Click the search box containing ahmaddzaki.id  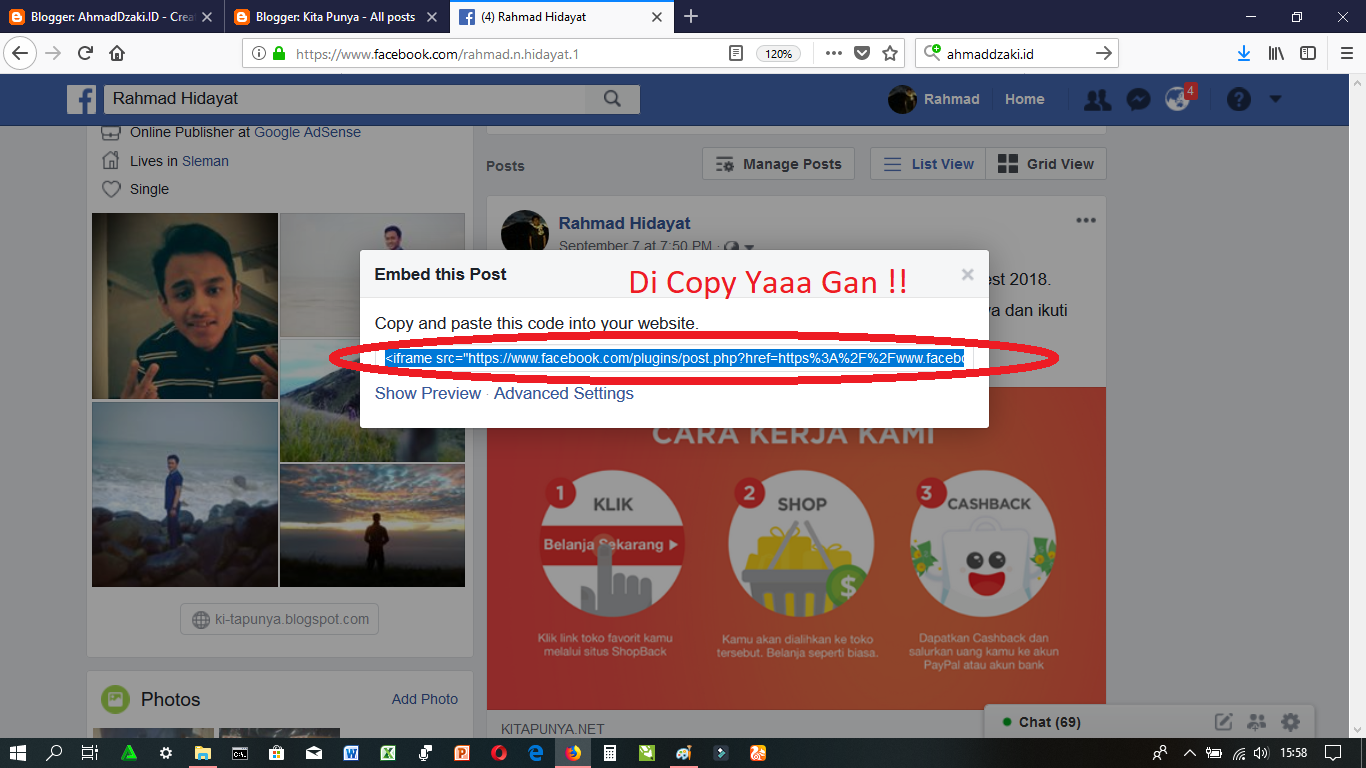[1016, 53]
